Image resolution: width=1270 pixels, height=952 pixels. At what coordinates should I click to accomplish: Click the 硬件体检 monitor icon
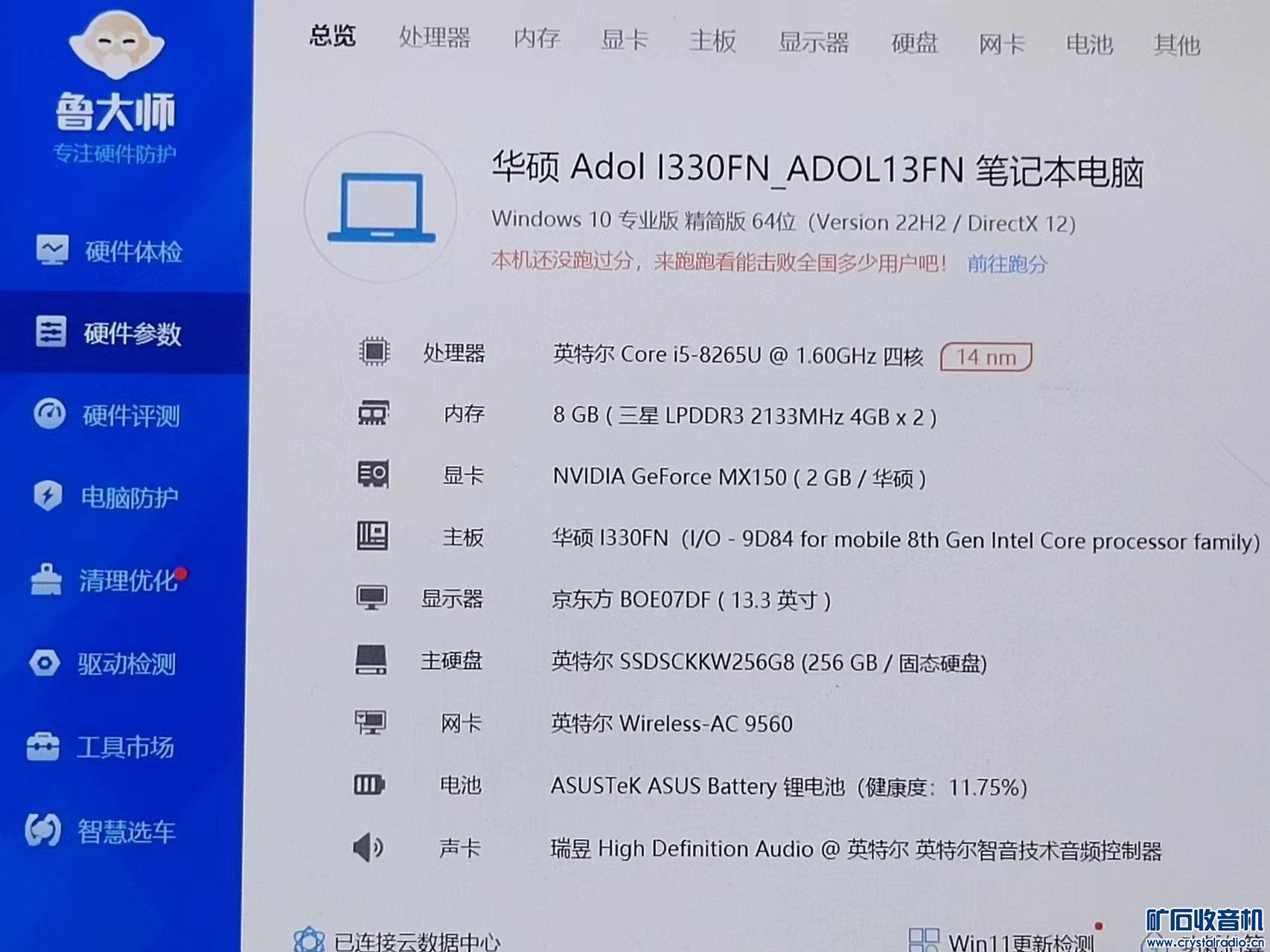click(x=52, y=251)
